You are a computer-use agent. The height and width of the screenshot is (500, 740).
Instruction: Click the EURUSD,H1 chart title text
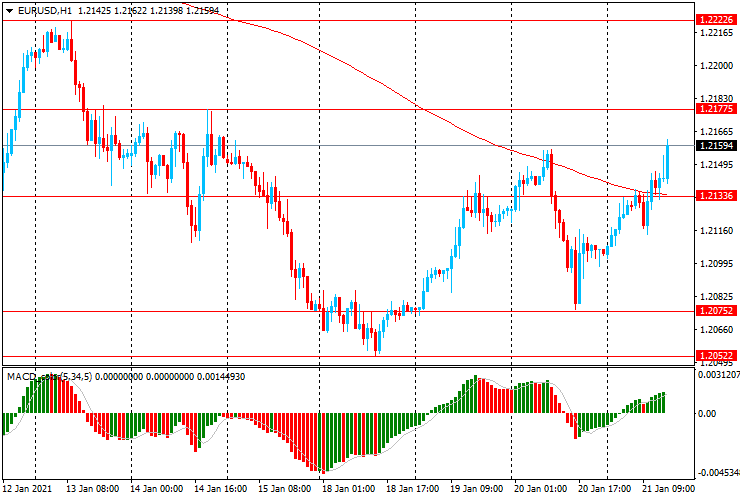tap(45, 10)
